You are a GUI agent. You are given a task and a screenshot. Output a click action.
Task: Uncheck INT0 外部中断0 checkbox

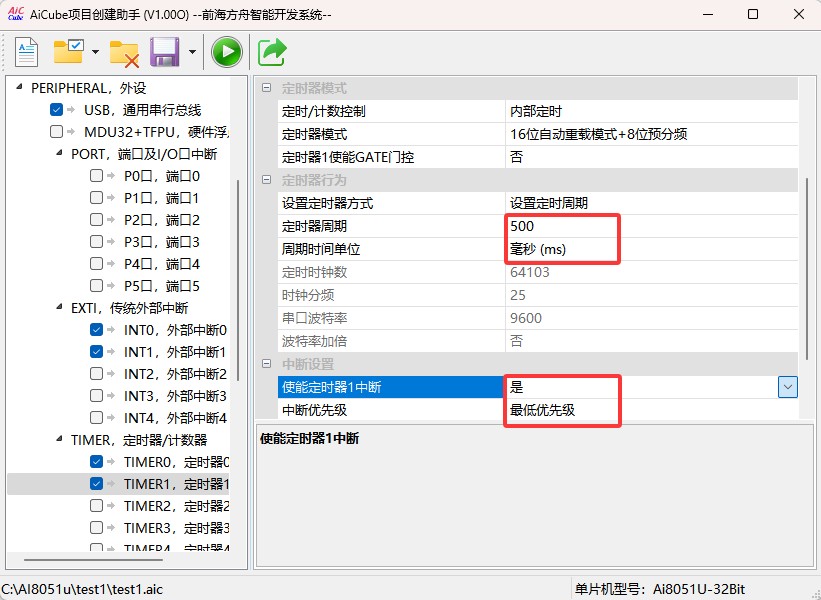coord(96,329)
